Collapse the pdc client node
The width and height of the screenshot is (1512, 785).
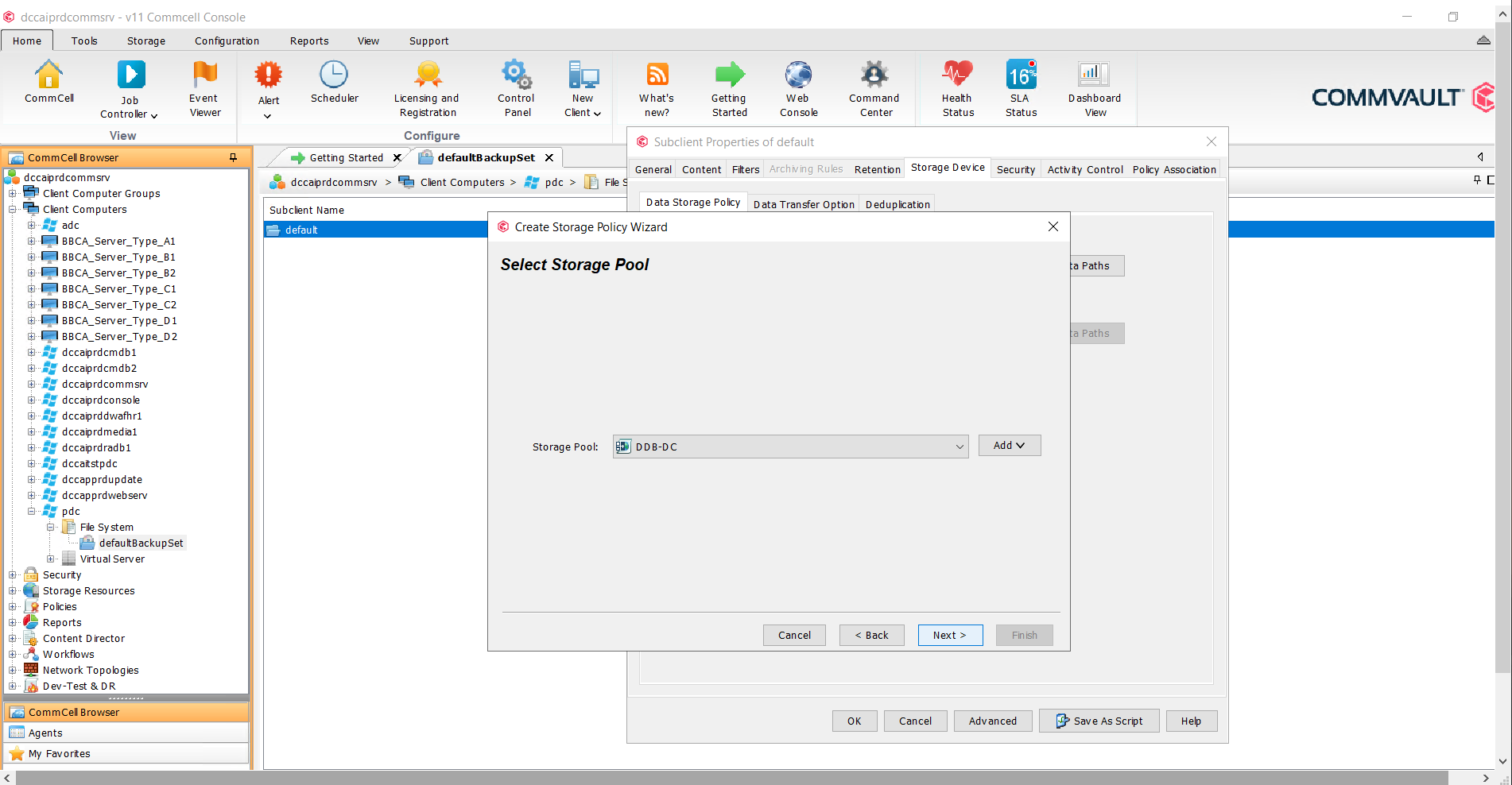pyautogui.click(x=32, y=511)
